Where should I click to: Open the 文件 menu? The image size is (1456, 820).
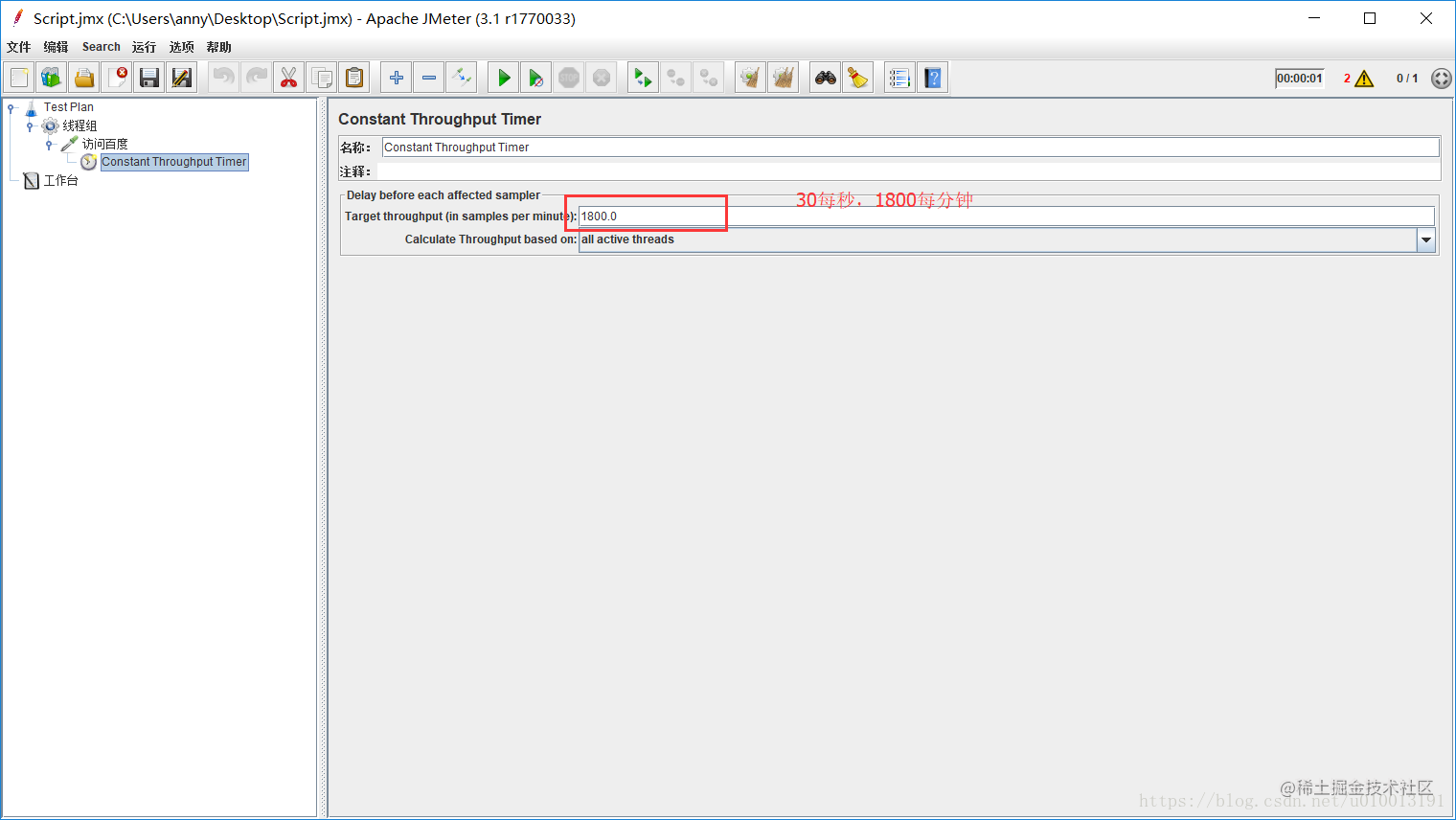(x=18, y=47)
